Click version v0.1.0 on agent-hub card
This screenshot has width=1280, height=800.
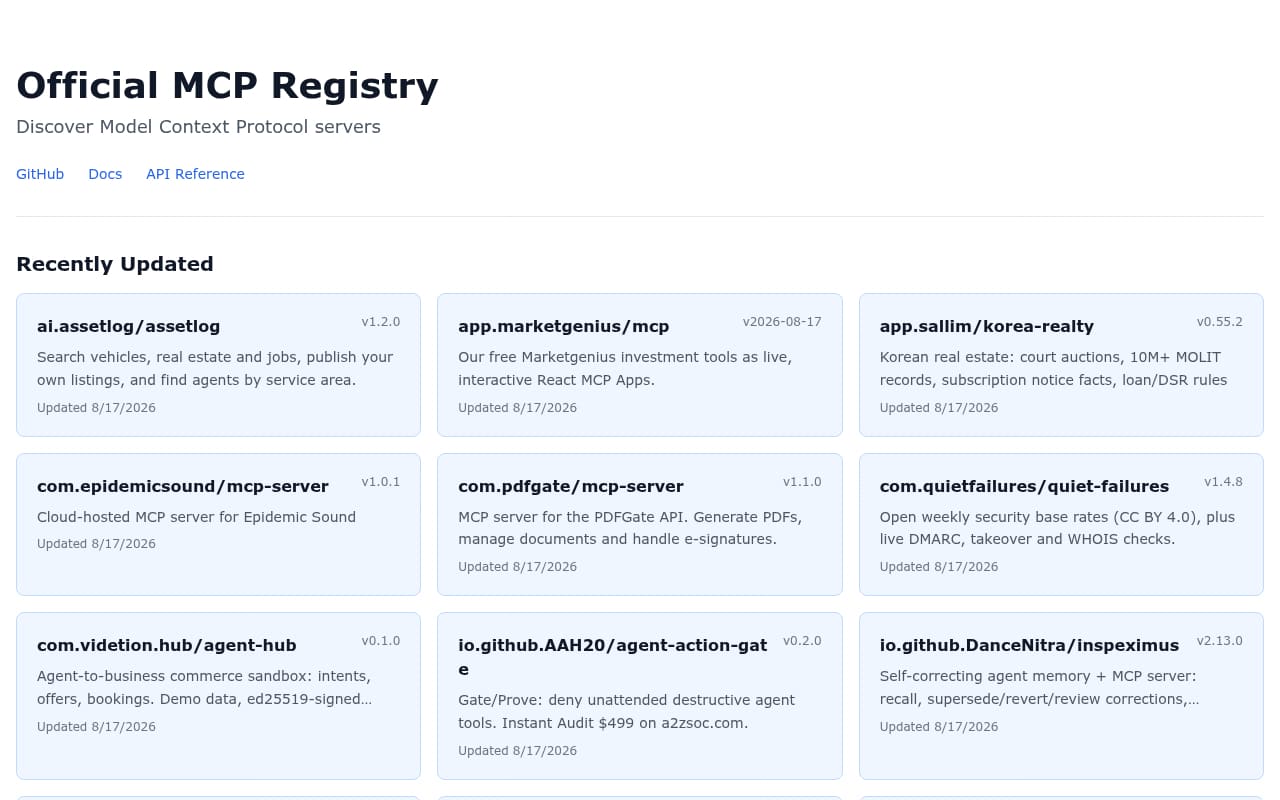pos(381,641)
